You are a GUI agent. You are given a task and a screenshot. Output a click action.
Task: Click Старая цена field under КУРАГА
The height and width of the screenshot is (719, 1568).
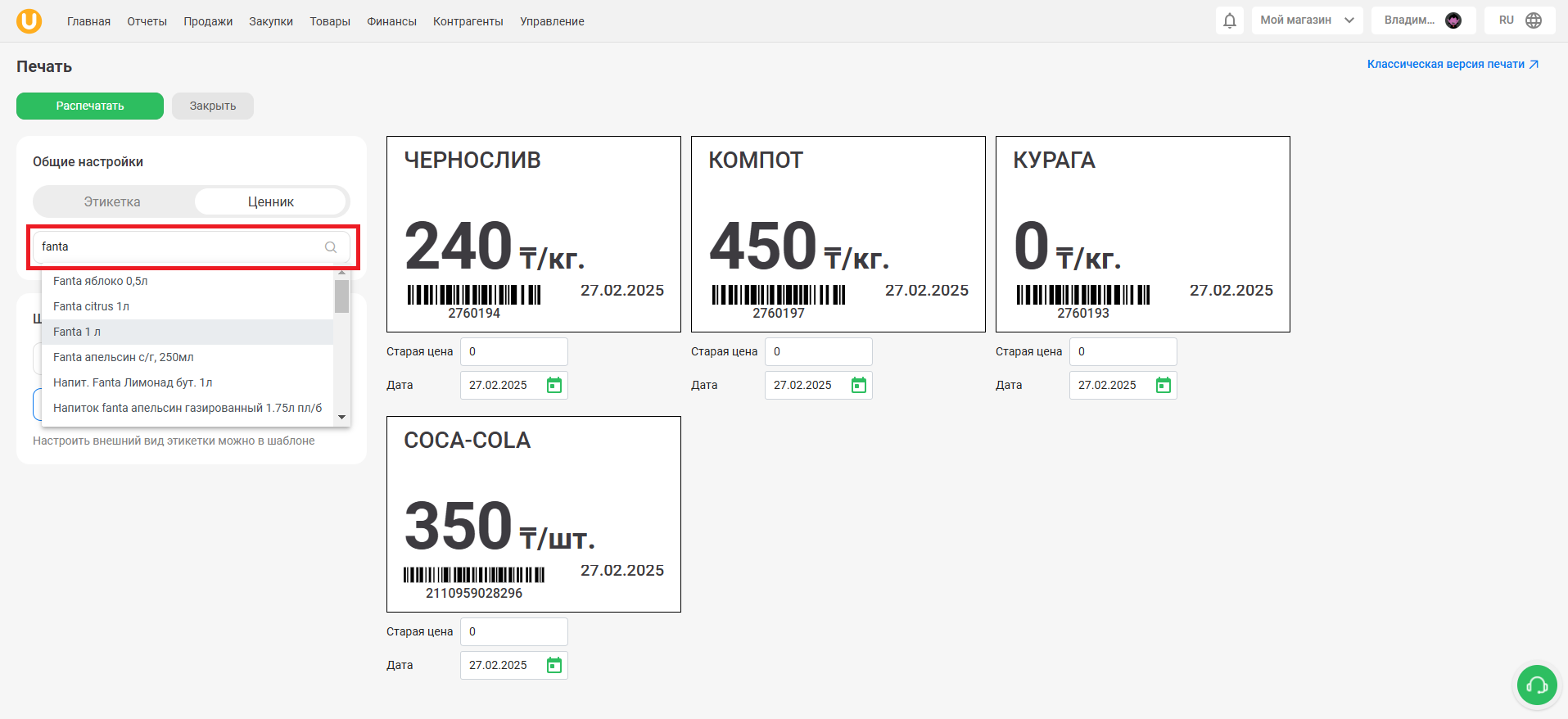click(x=1123, y=351)
